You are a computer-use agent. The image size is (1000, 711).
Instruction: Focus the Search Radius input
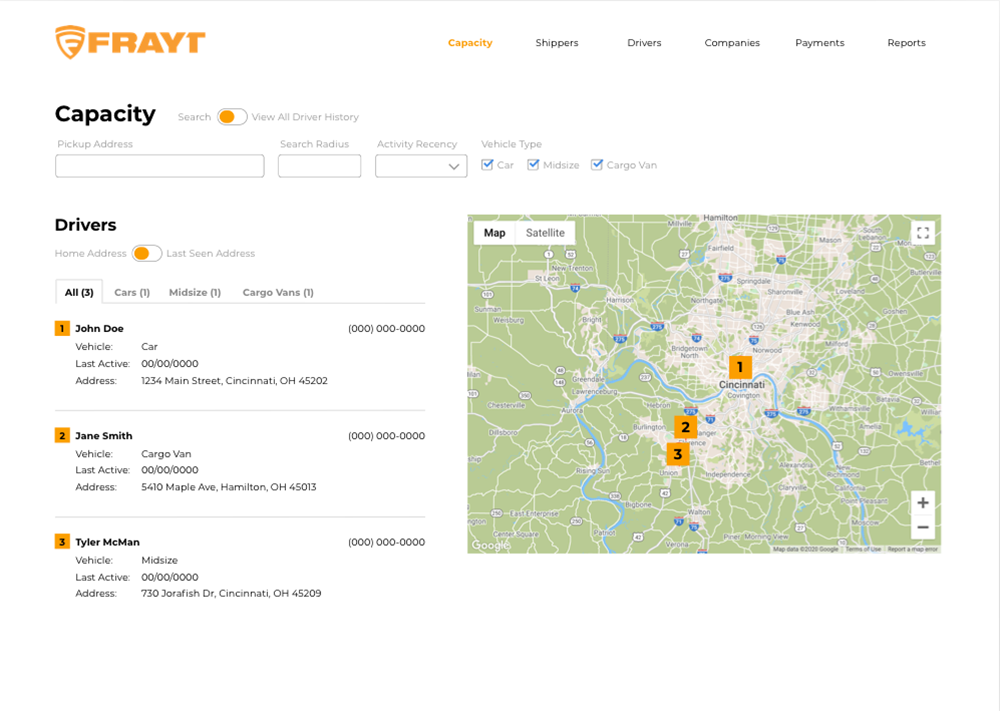tap(320, 166)
